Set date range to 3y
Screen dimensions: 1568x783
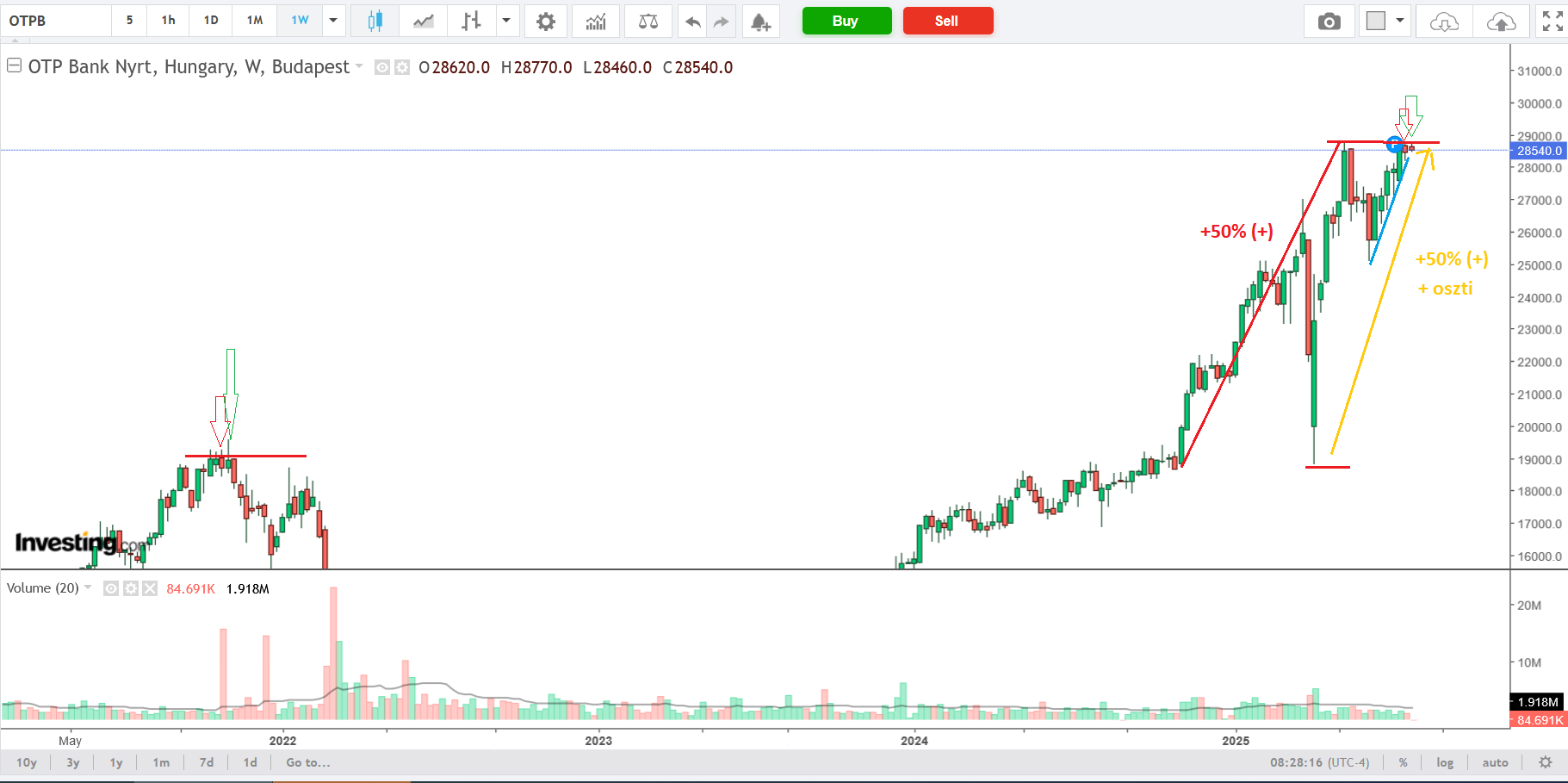coord(73,762)
